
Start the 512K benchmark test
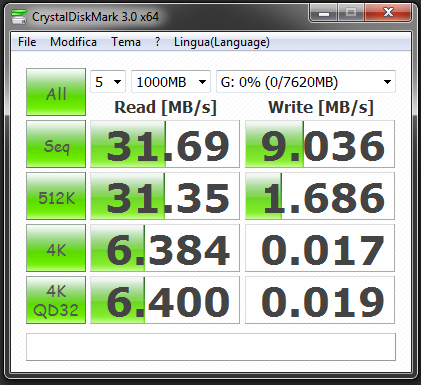coord(56,196)
